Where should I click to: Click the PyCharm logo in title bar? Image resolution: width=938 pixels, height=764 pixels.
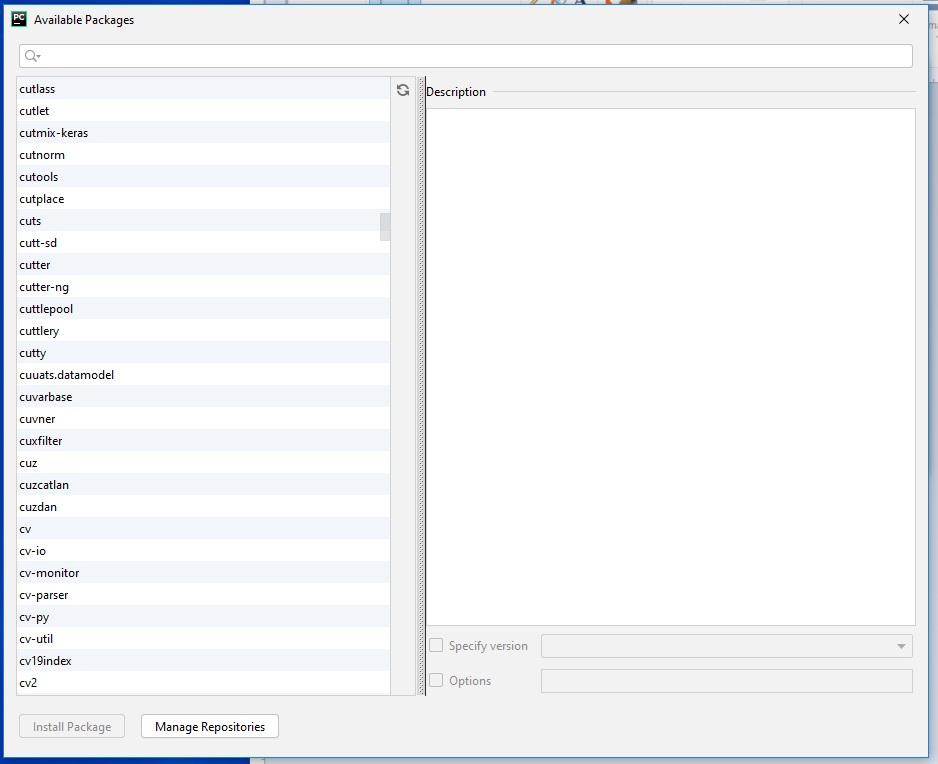coord(18,19)
